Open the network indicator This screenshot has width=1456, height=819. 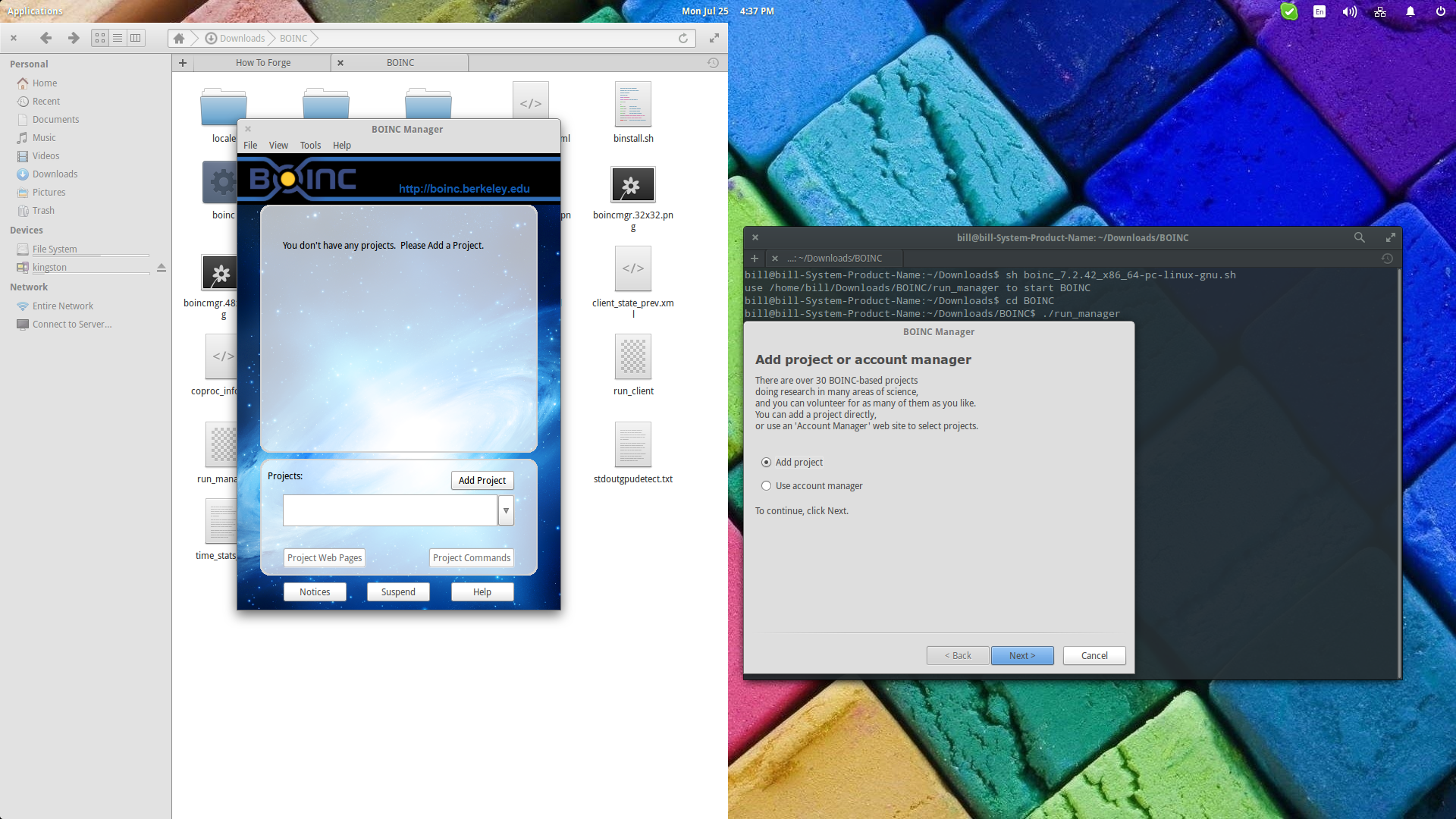(1380, 11)
